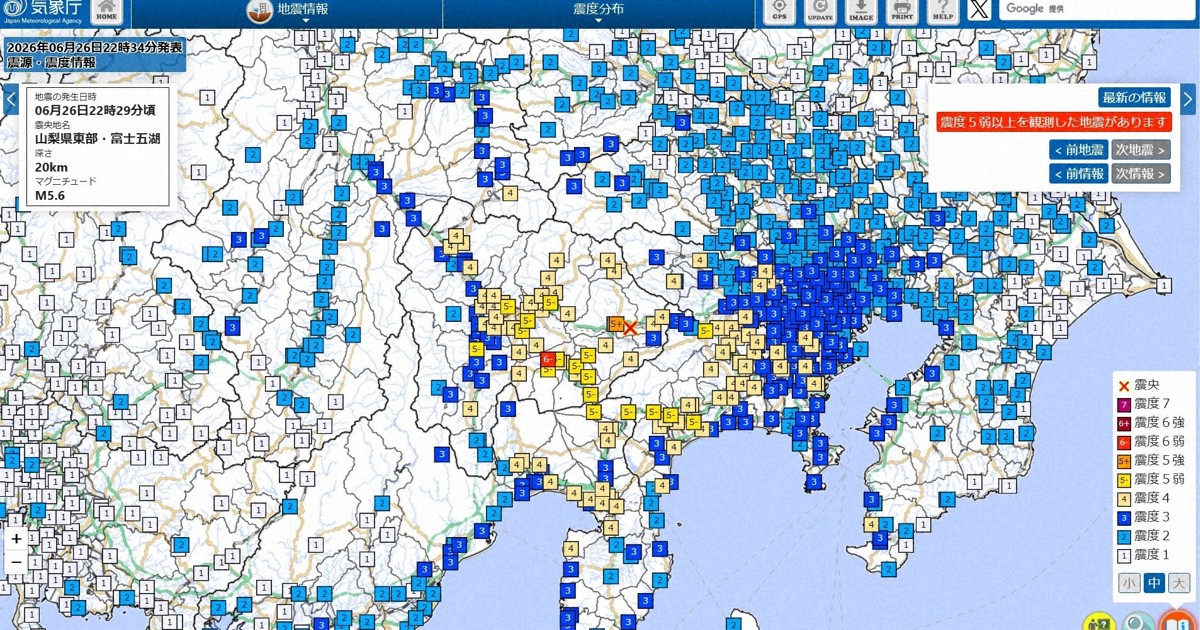This screenshot has width=1200, height=630.
Task: Open the HELP question mark icon
Action: [942, 11]
